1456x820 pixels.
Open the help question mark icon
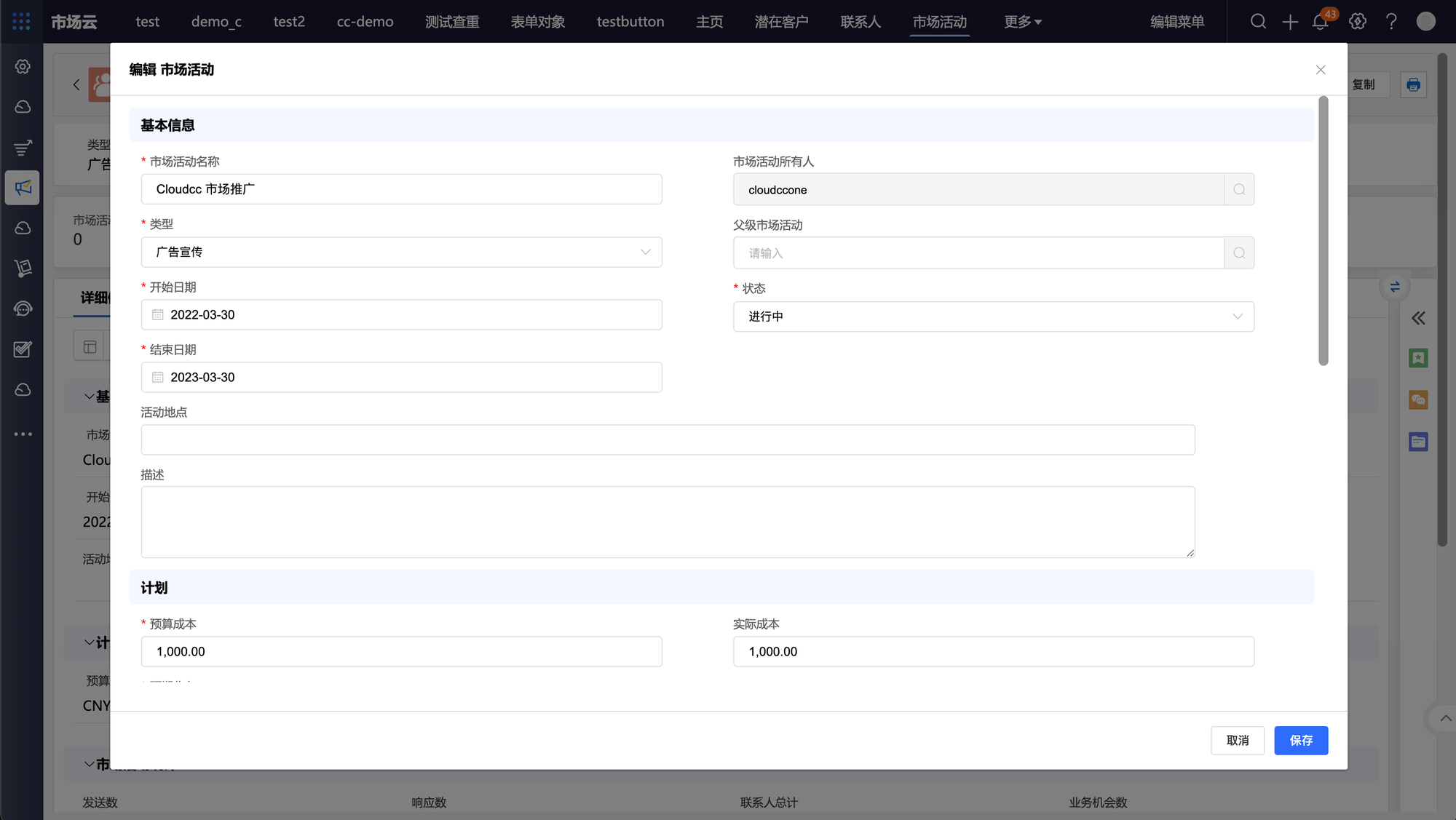pyautogui.click(x=1391, y=22)
